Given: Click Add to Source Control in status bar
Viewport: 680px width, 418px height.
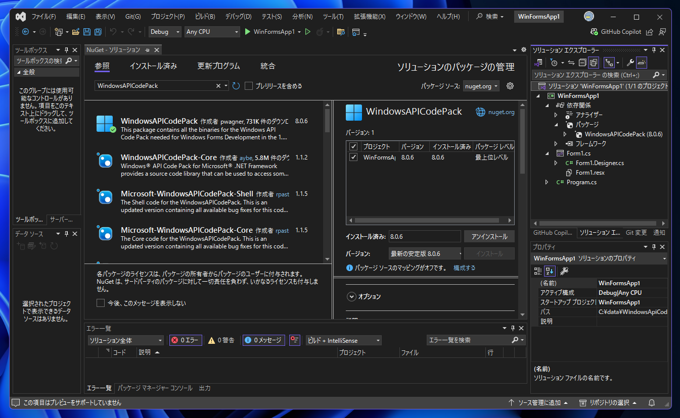Looking at the screenshot, I should [538, 403].
